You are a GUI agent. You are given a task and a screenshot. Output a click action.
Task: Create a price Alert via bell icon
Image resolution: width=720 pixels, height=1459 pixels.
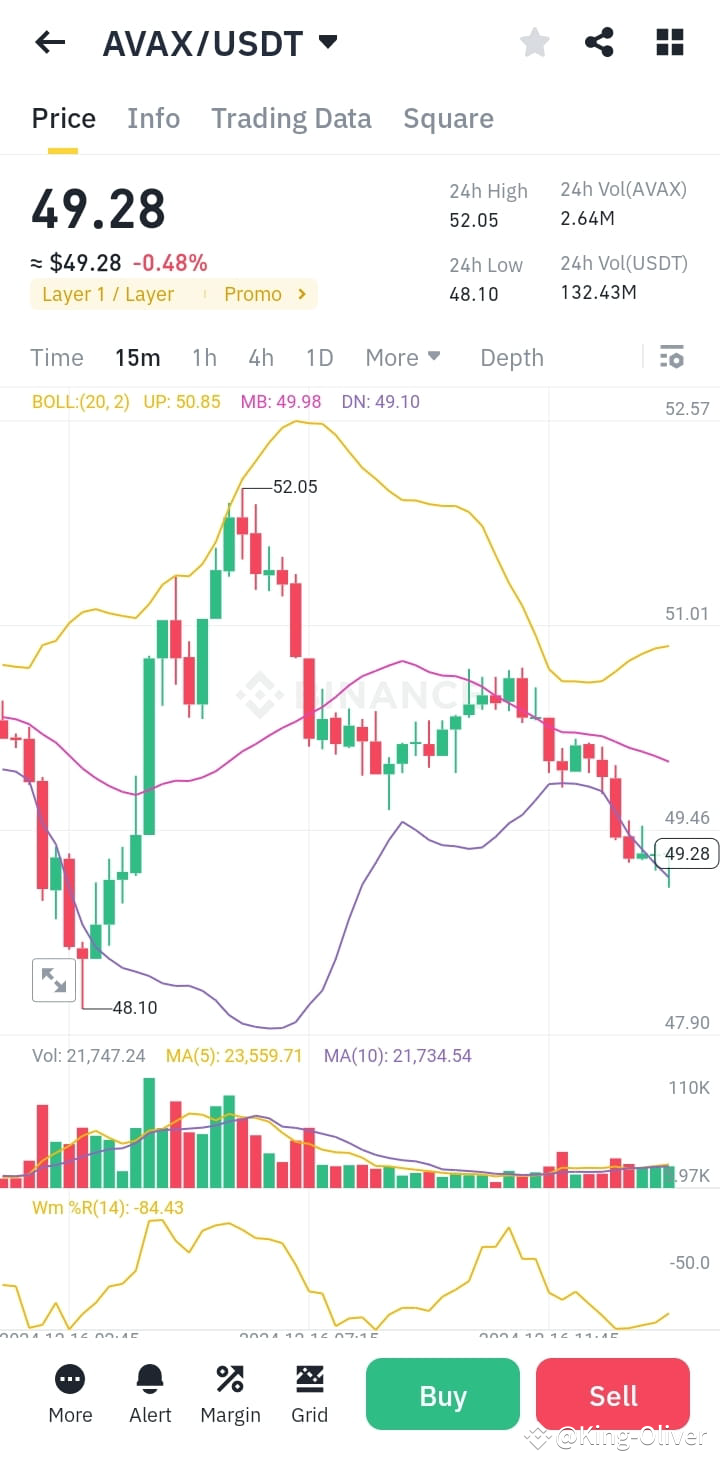point(150,1395)
